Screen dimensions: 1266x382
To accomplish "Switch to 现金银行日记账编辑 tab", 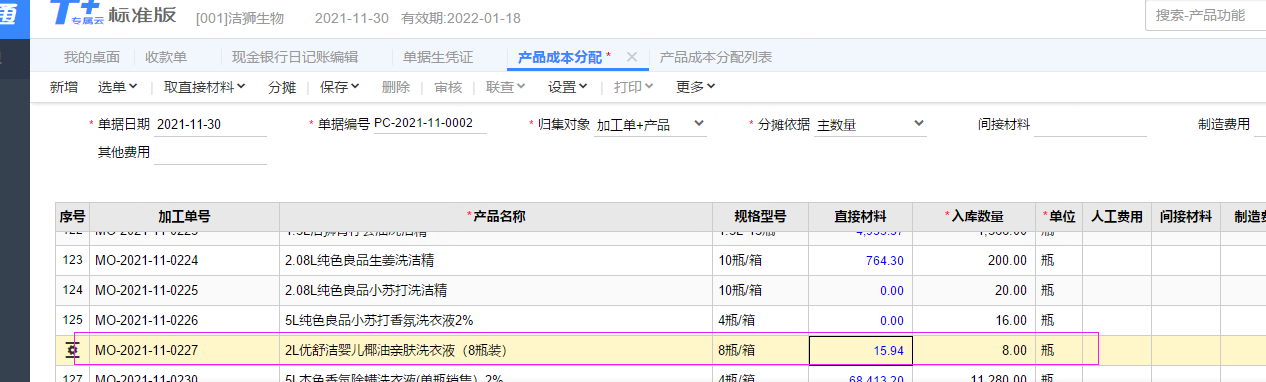I will pos(295,57).
